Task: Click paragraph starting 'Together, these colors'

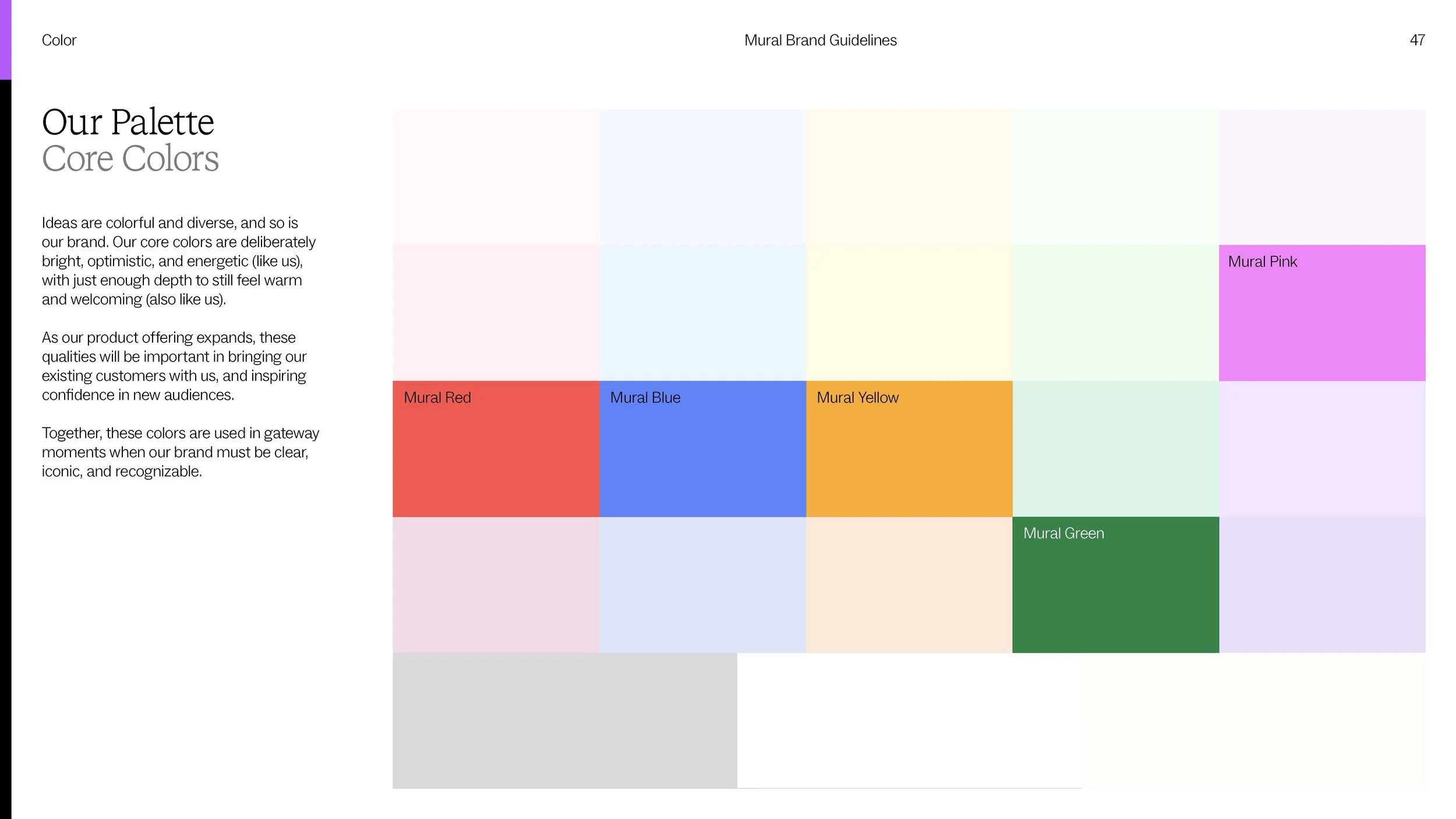Action: pyautogui.click(x=180, y=452)
